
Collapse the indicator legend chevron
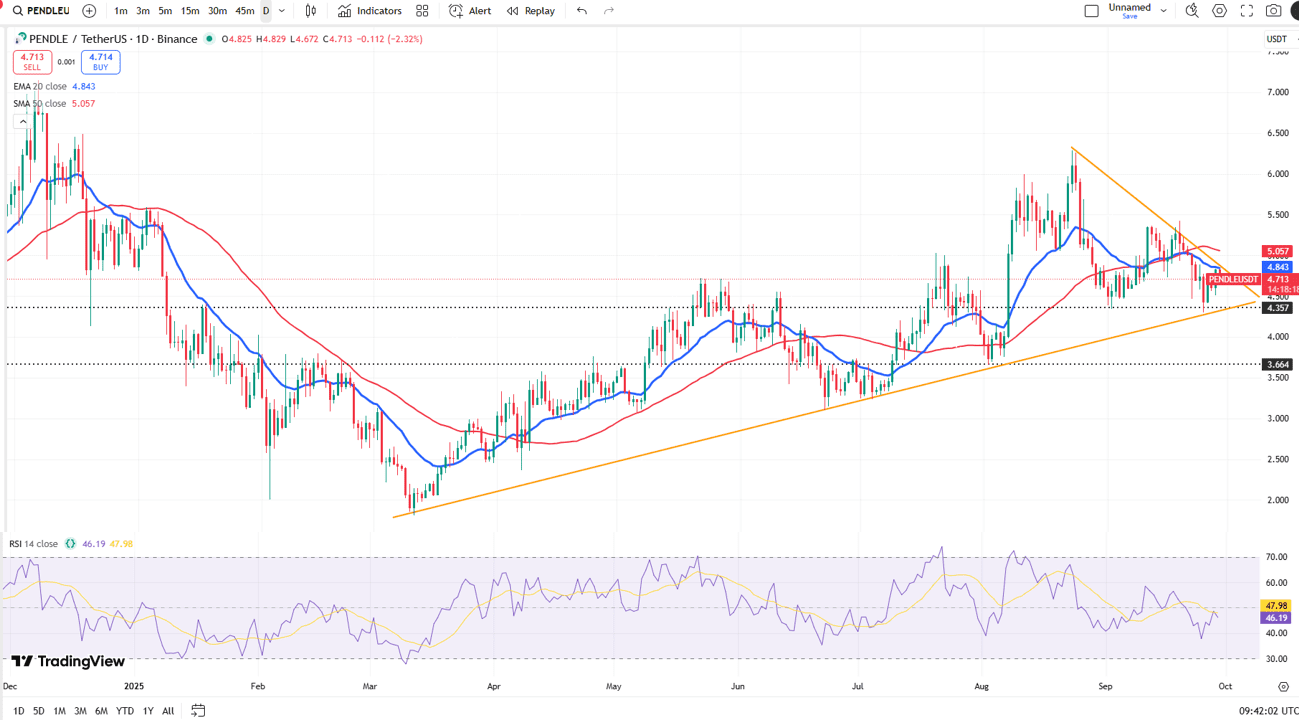(22, 121)
